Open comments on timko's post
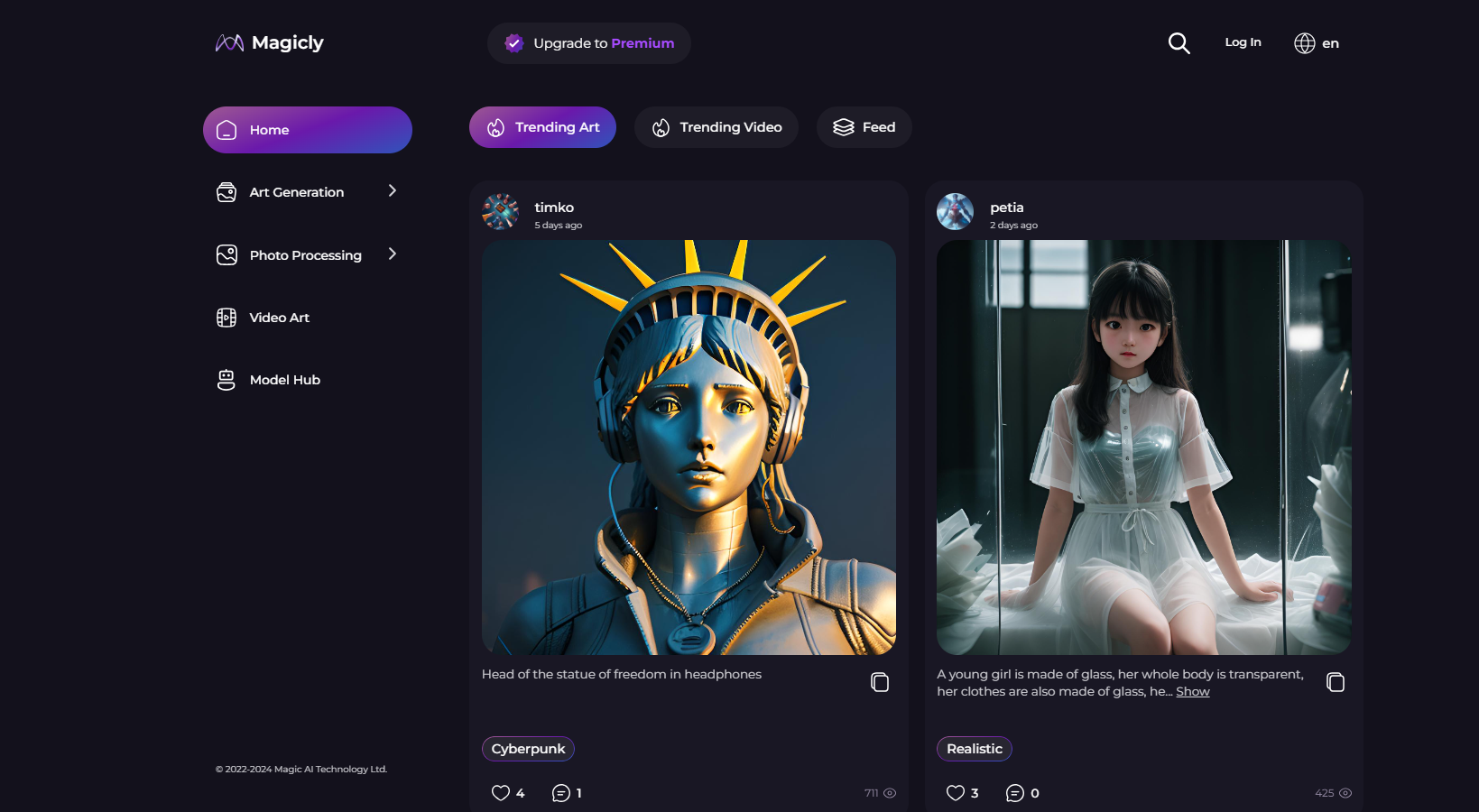 point(561,793)
